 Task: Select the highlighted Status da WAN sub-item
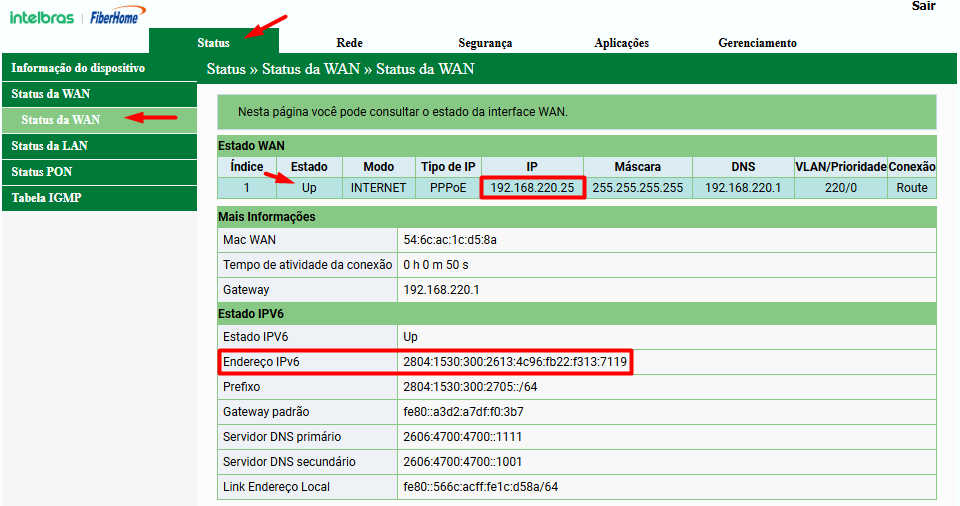[99, 120]
